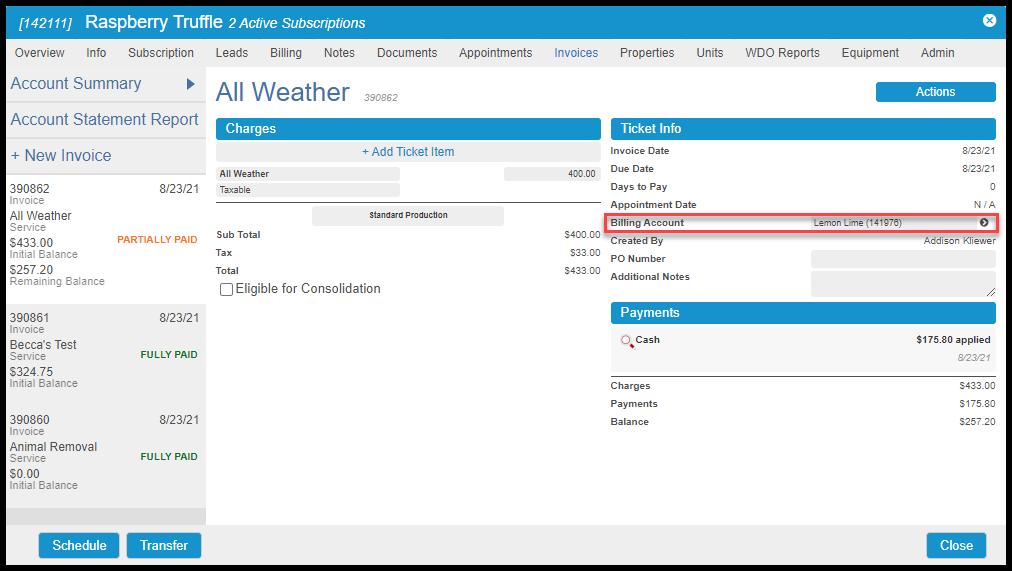Viewport: 1012px width, 571px height.
Task: Open the Actions dropdown menu
Action: pyautogui.click(x=935, y=92)
